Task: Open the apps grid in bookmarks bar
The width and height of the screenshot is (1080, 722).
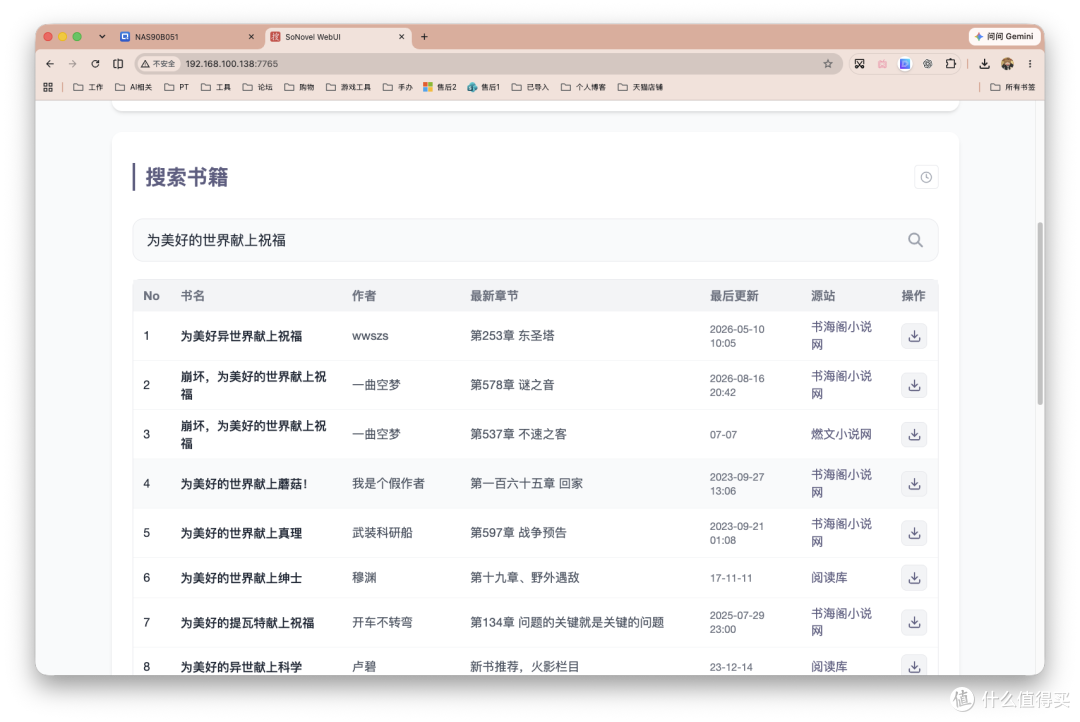Action: click(48, 87)
